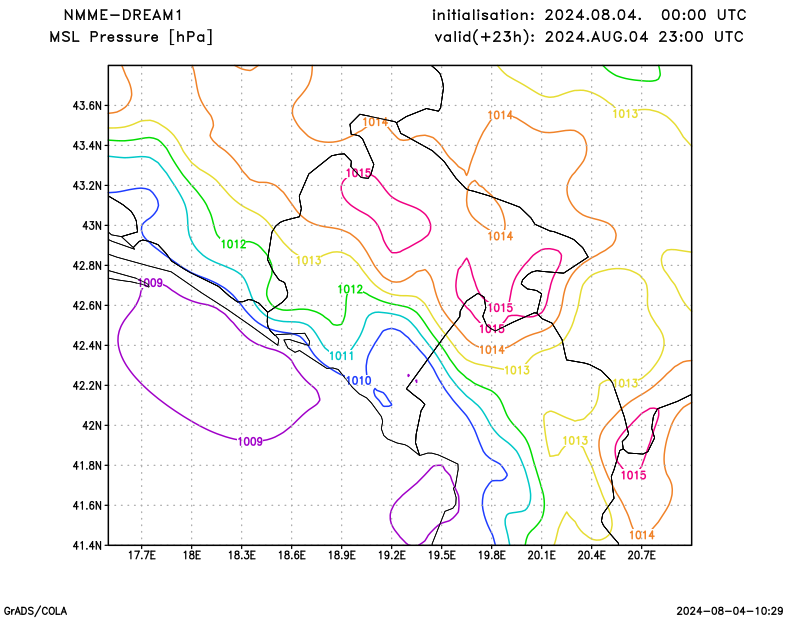Select the 20.4E longitude label
The image size is (800, 618).
click(591, 555)
